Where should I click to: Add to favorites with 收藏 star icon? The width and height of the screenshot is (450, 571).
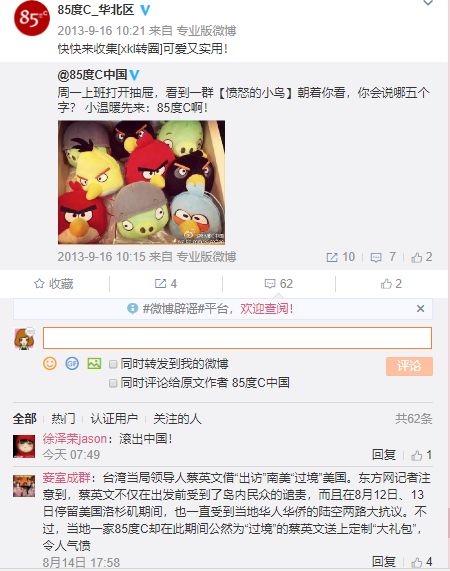tap(54, 284)
